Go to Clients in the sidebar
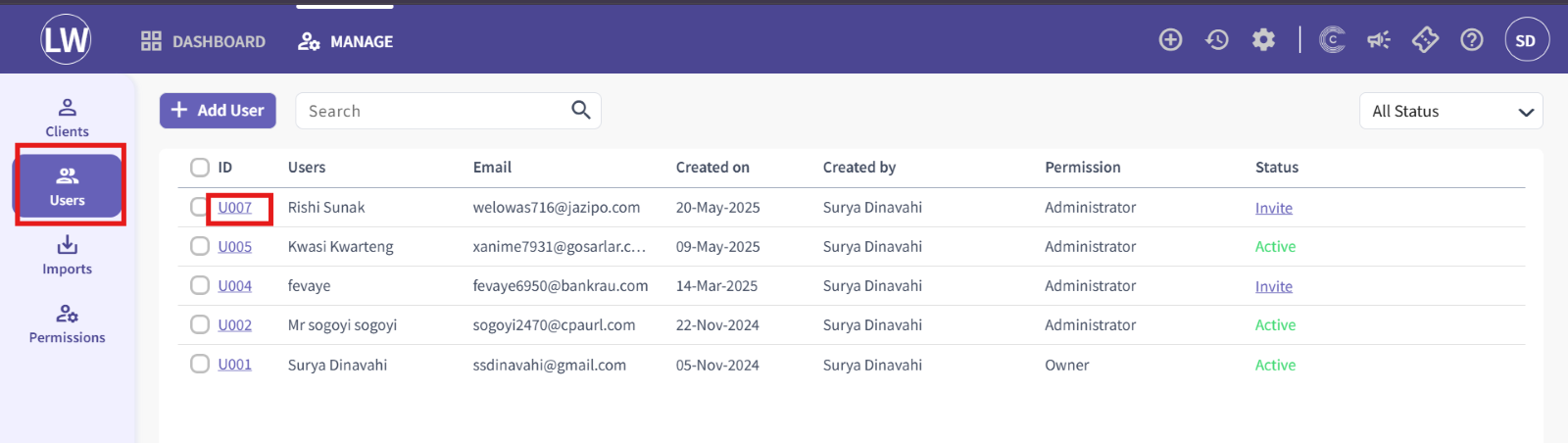The image size is (1568, 443). [67, 118]
